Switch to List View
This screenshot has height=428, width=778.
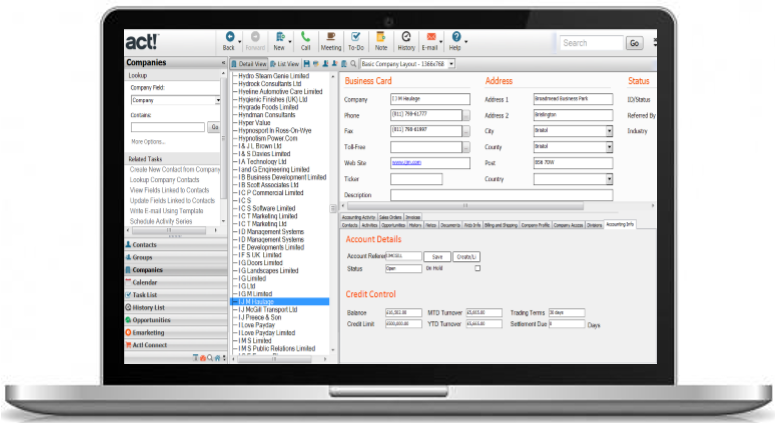285,64
